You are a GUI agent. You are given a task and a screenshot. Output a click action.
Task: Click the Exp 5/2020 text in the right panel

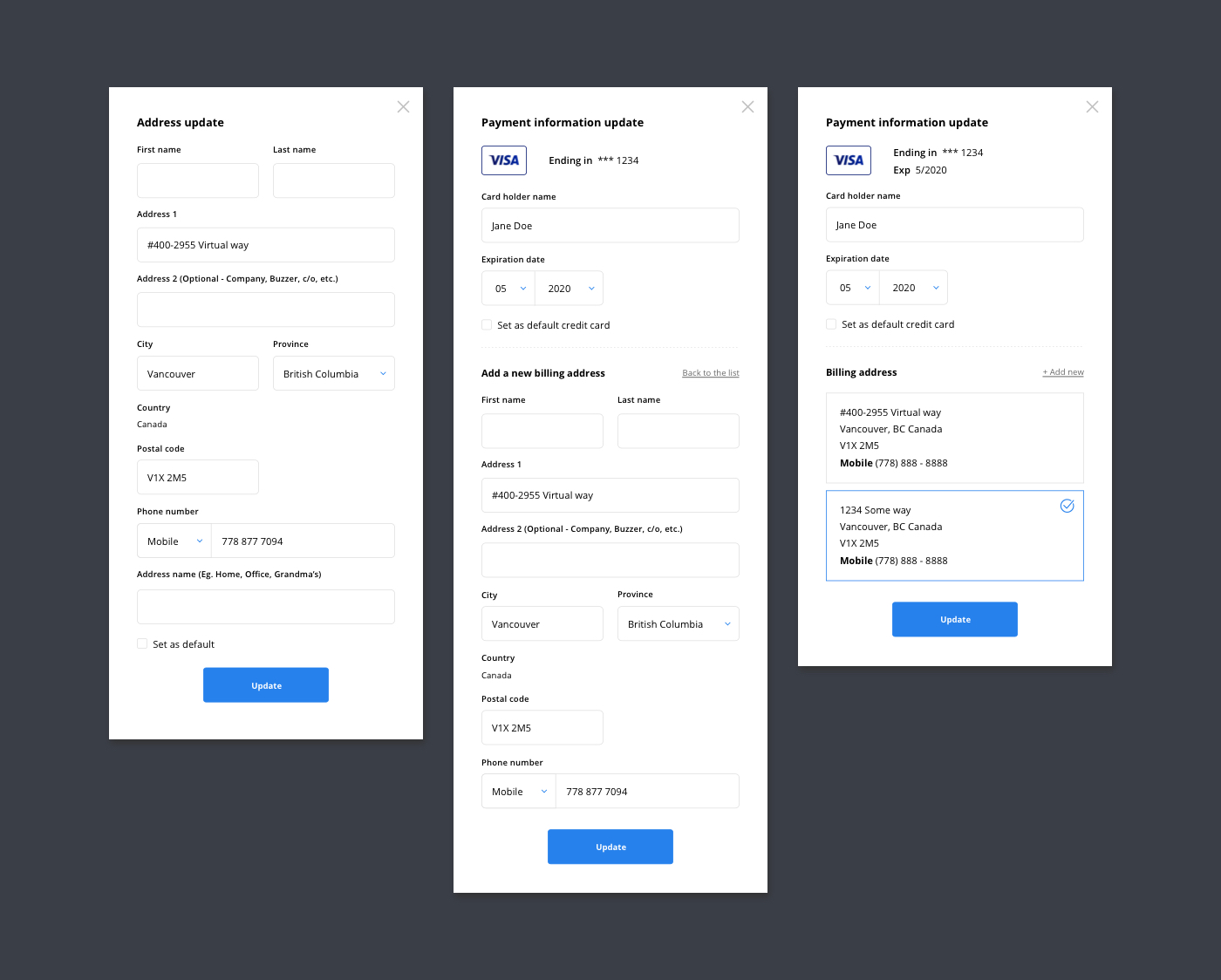click(x=920, y=170)
